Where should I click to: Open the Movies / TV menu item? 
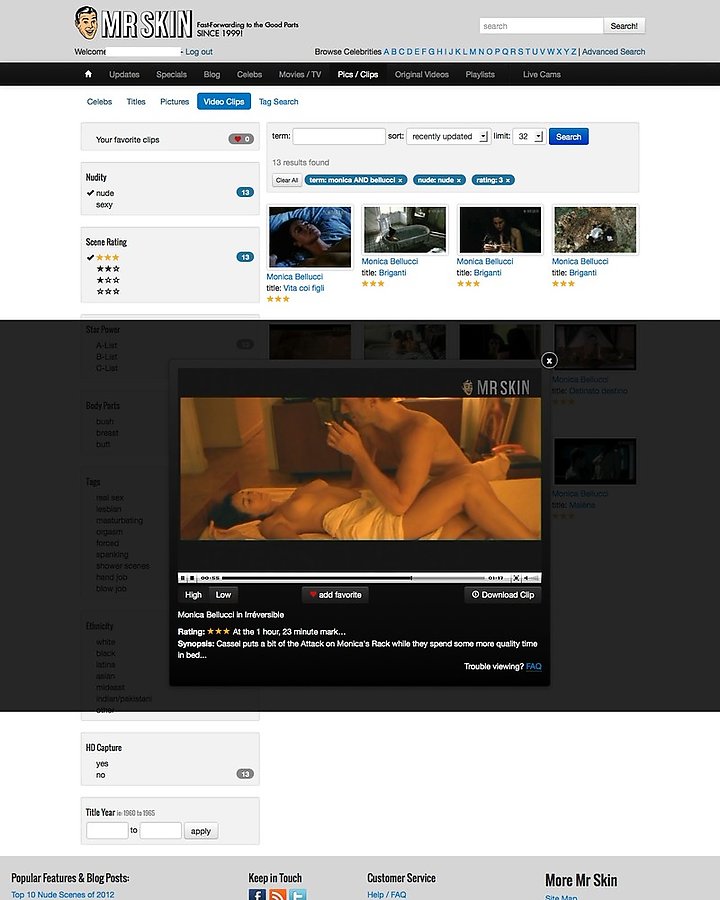pos(300,74)
